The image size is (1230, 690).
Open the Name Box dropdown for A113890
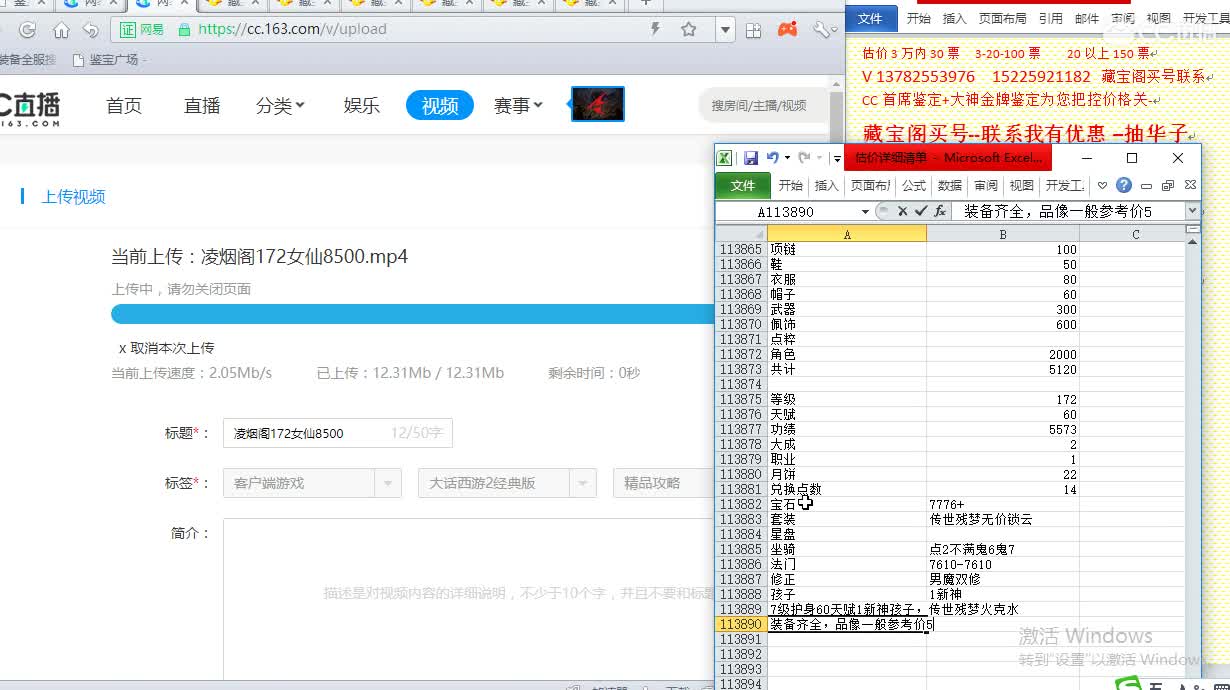tap(865, 212)
